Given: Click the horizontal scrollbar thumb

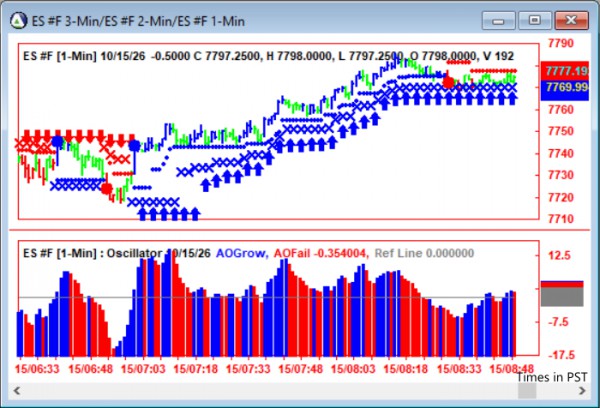Looking at the screenshot, I should pyautogui.click(x=527, y=391).
